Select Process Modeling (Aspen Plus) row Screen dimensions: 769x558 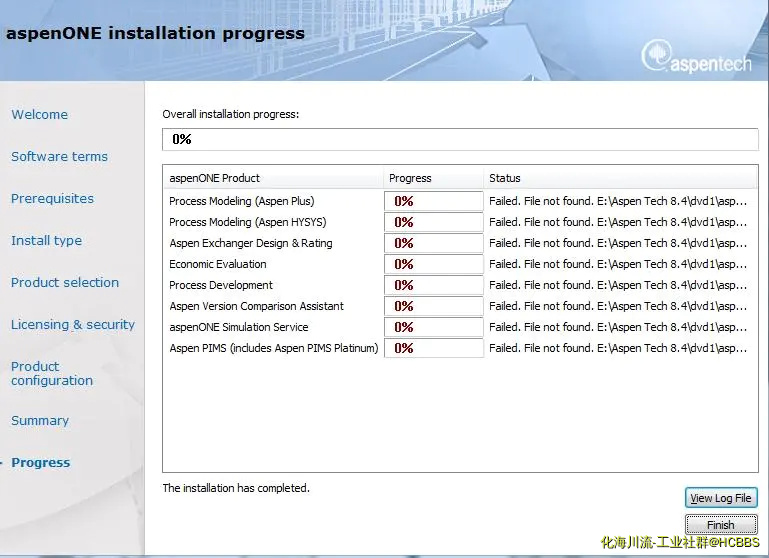(460, 201)
